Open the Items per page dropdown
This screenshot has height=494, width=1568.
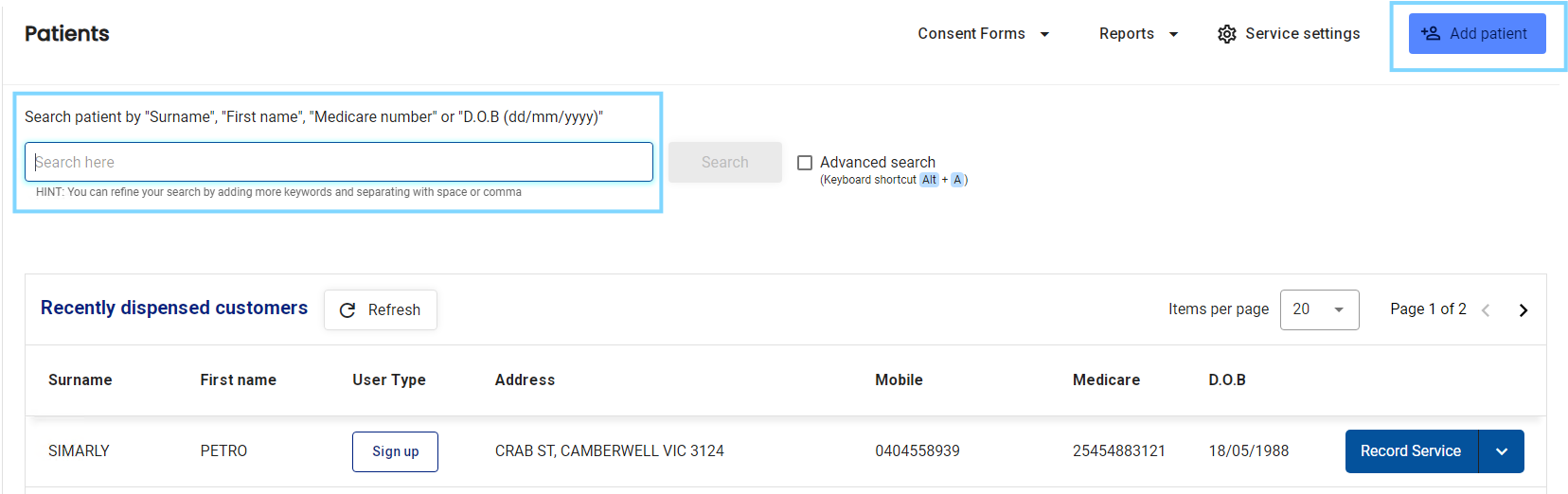[x=1319, y=309]
